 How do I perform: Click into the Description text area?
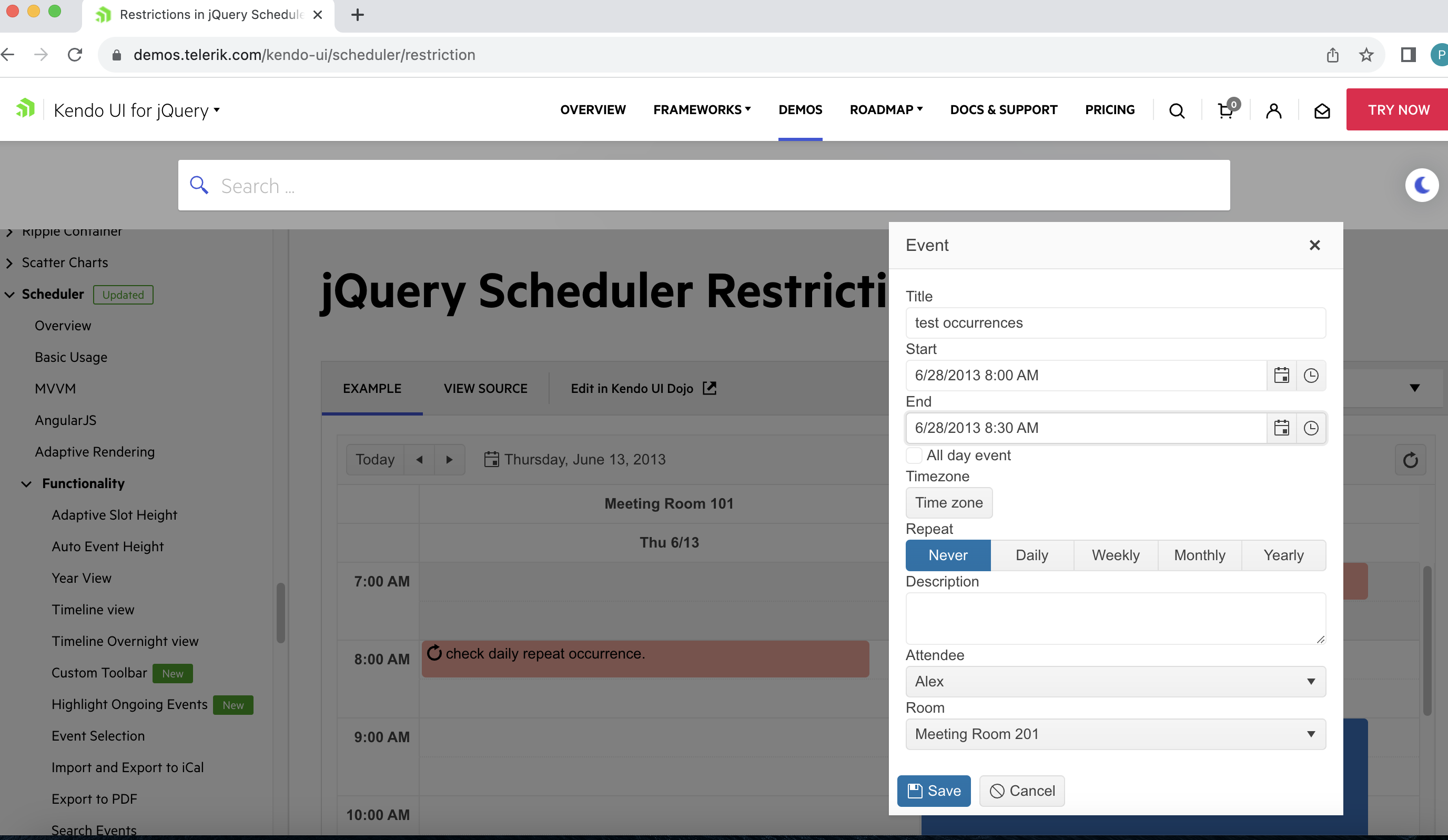point(1115,618)
